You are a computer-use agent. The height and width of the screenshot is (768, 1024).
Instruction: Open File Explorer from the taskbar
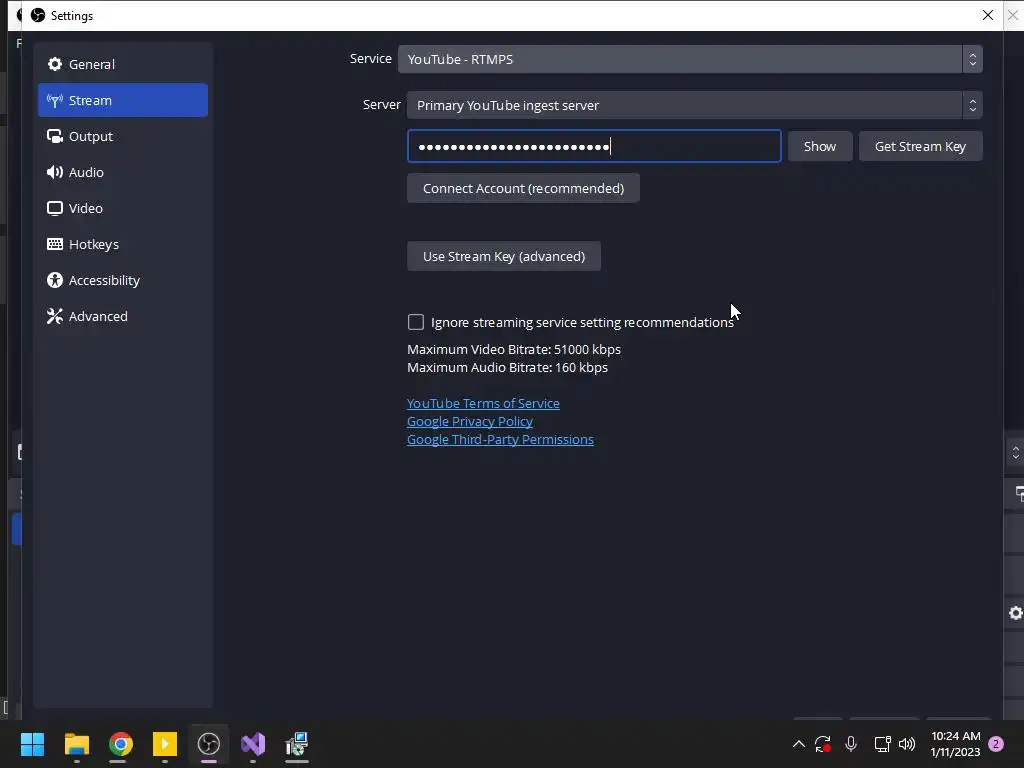pos(76,744)
